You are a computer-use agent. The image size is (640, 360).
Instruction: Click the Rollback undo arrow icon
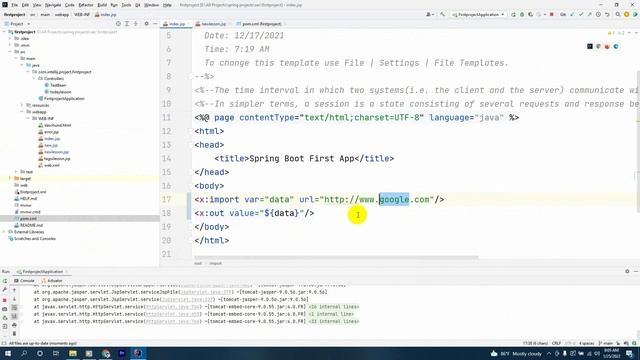point(607,14)
